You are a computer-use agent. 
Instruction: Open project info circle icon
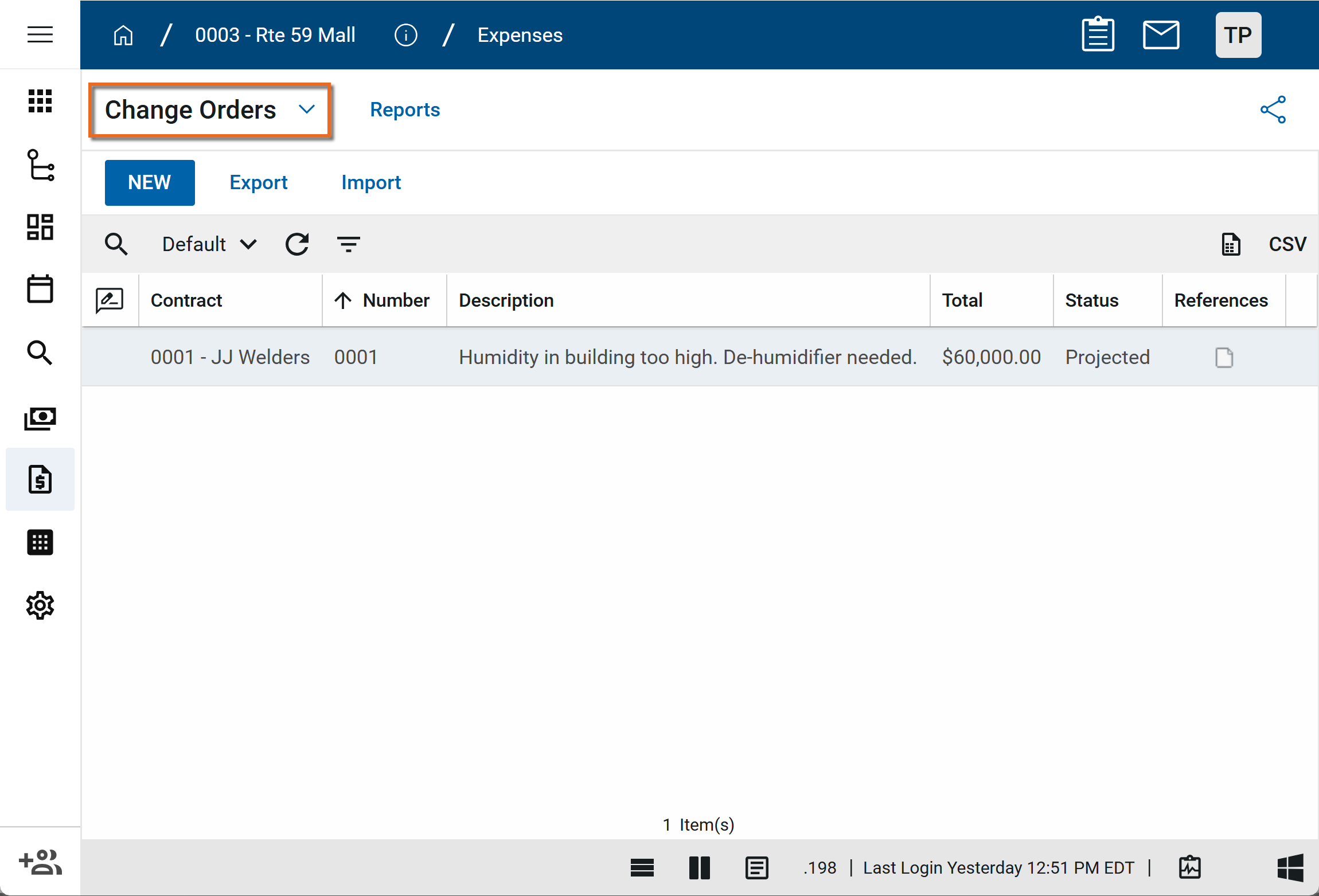pyautogui.click(x=405, y=35)
